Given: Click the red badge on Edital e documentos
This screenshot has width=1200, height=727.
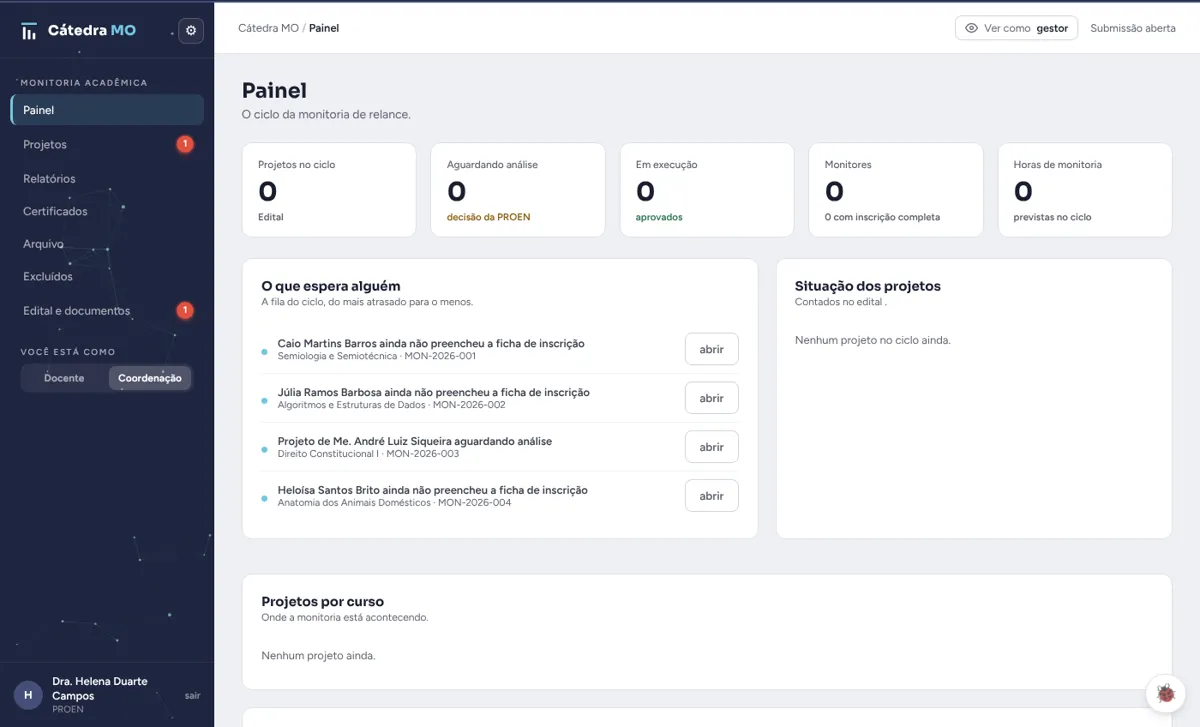Looking at the screenshot, I should [185, 310].
